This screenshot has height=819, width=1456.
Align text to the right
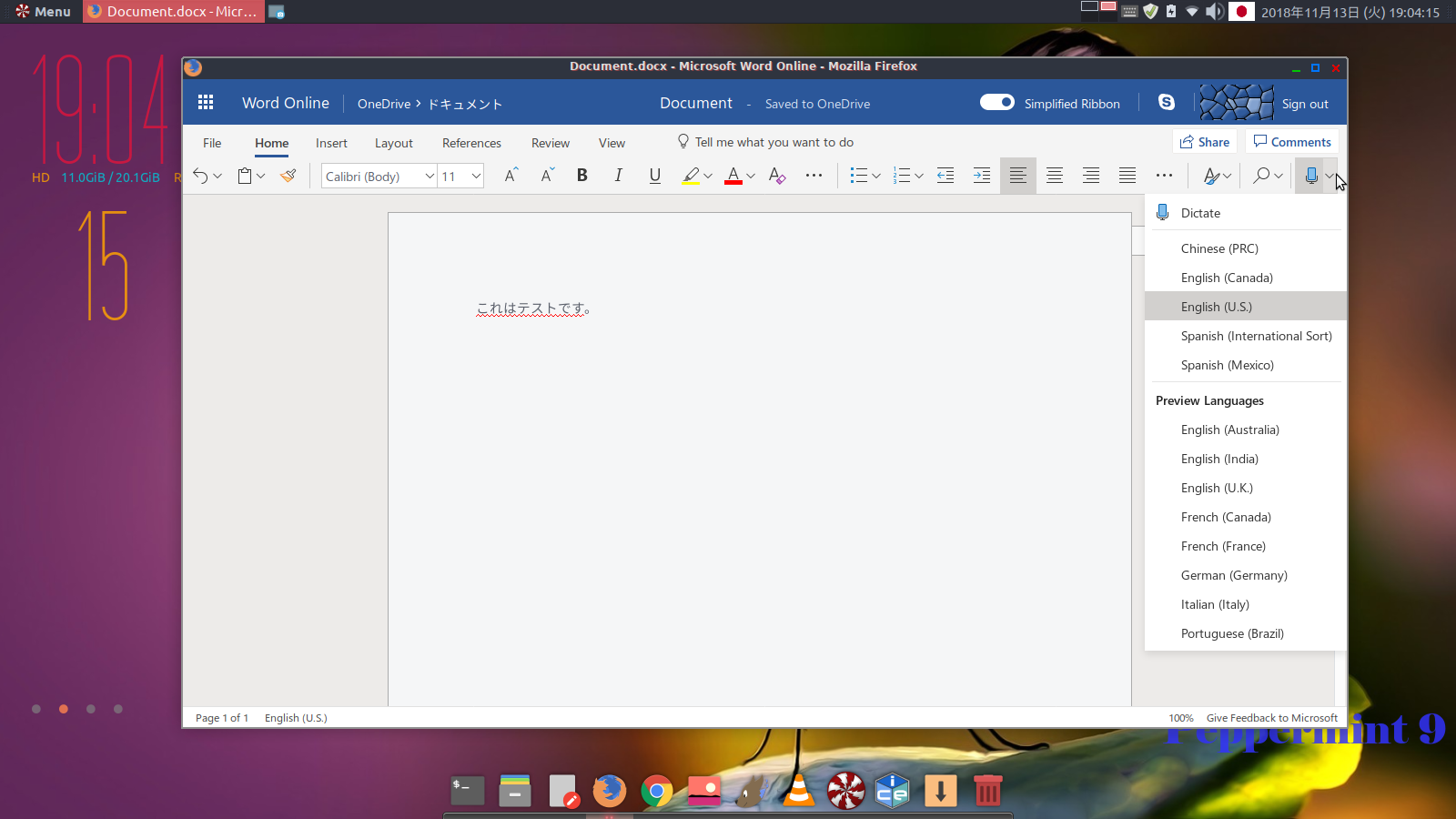[1091, 176]
